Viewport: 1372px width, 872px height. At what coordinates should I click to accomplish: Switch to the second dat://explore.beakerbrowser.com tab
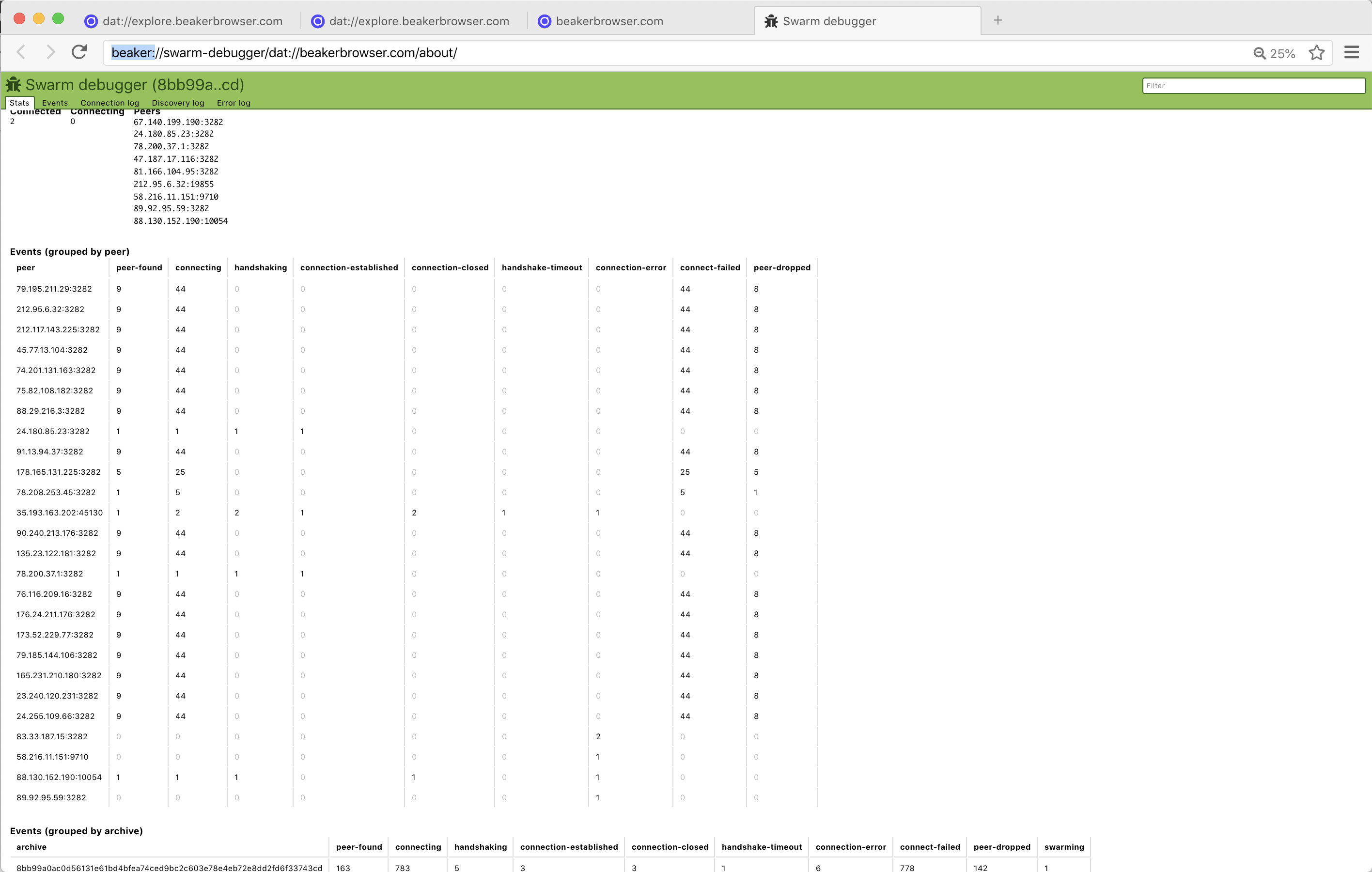point(410,21)
